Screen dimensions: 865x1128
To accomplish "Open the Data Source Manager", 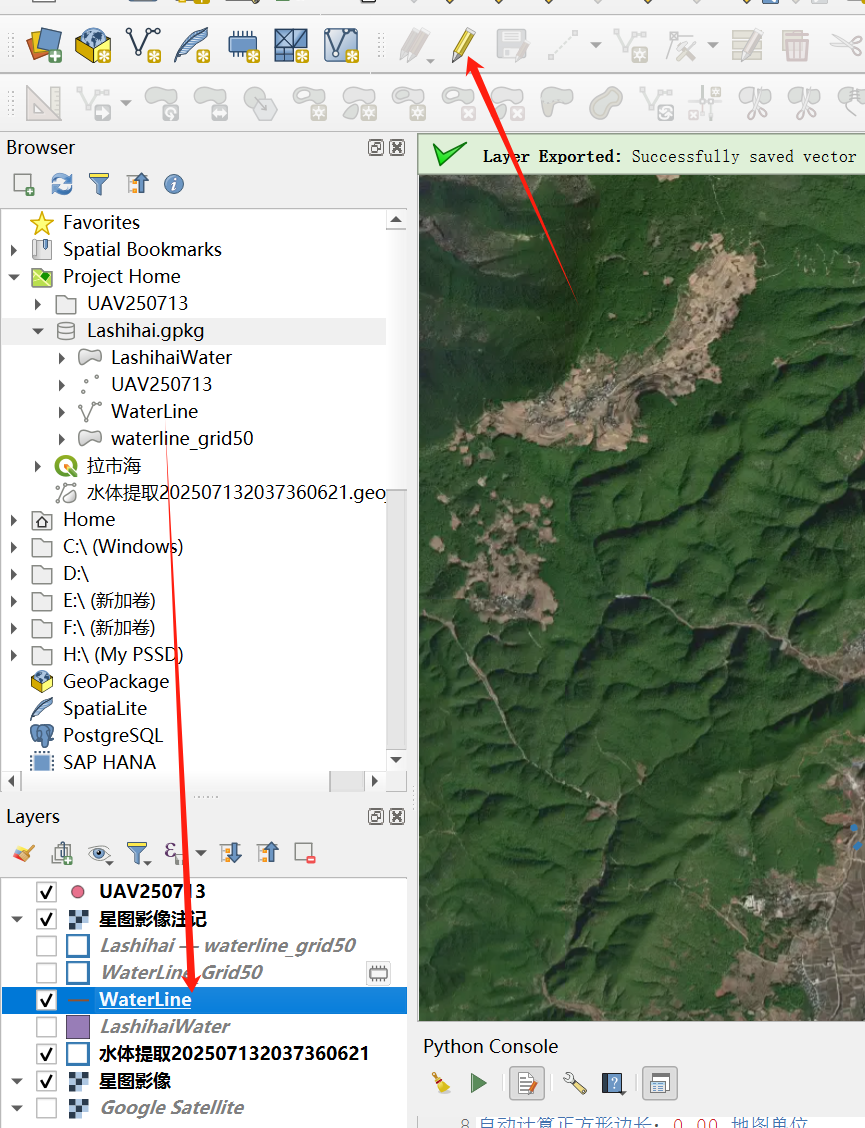I will click(x=45, y=45).
